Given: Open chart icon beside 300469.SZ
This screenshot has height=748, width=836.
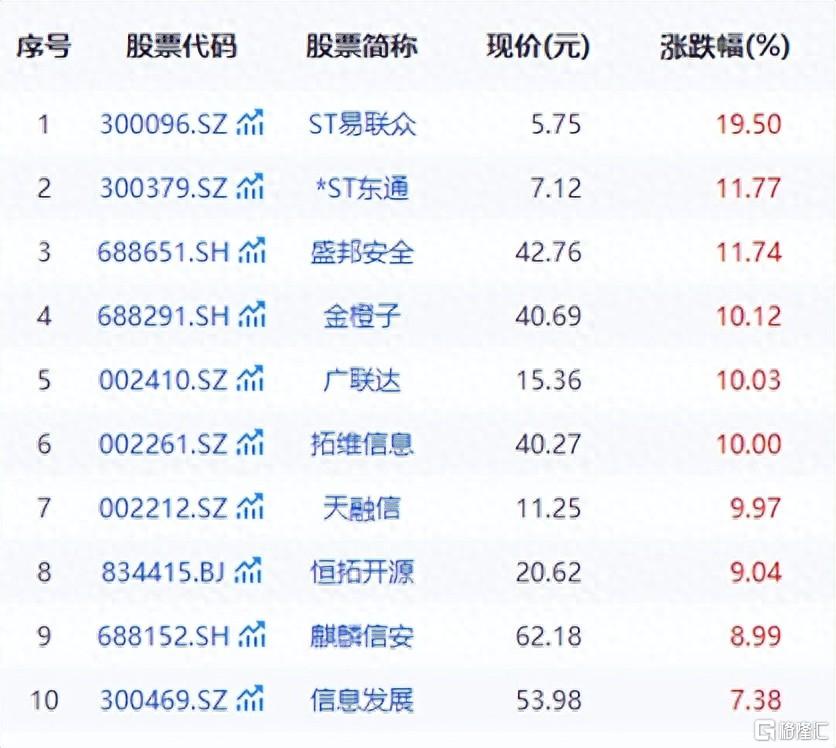Looking at the screenshot, I should (x=251, y=698).
